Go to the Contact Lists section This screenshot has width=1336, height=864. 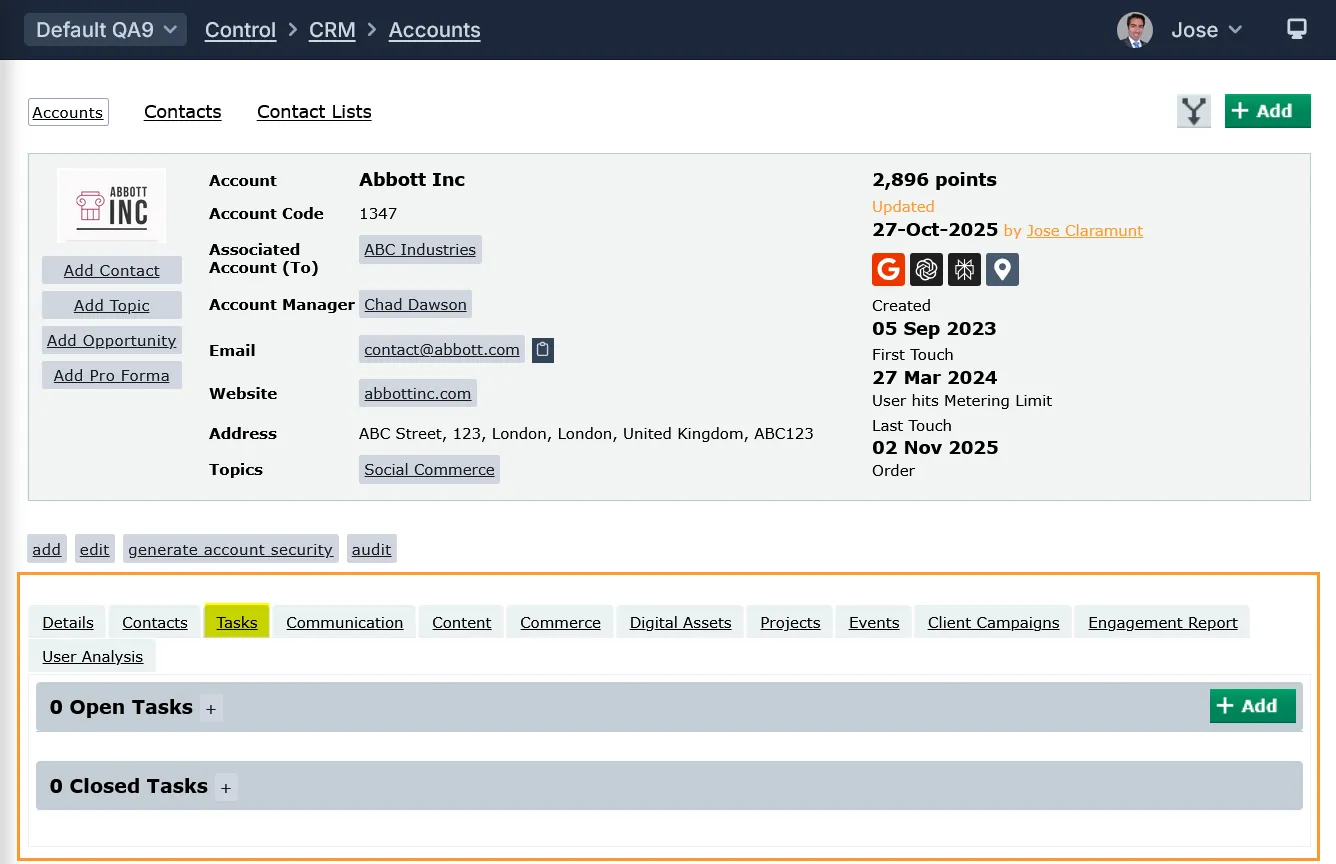[x=314, y=112]
